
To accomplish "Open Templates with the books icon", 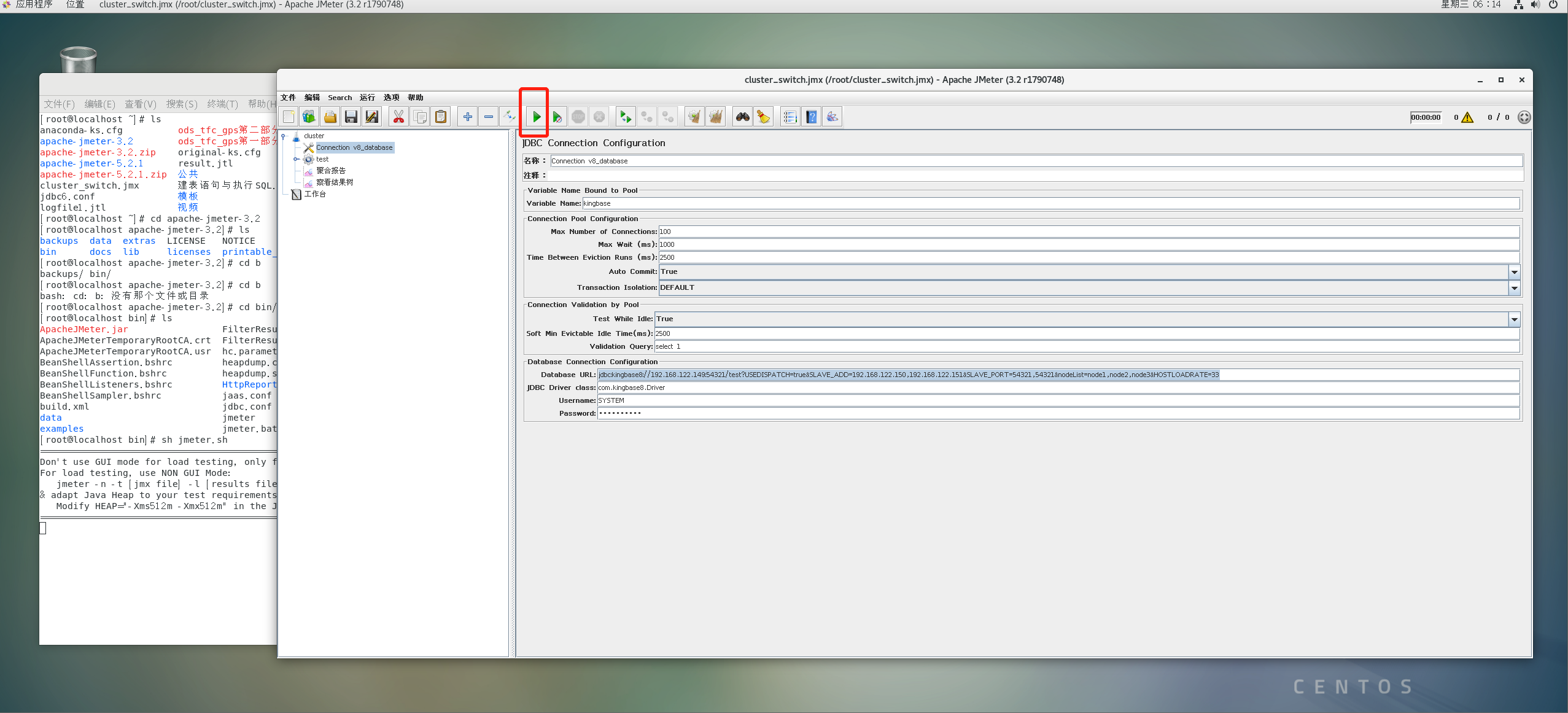I will click(309, 117).
